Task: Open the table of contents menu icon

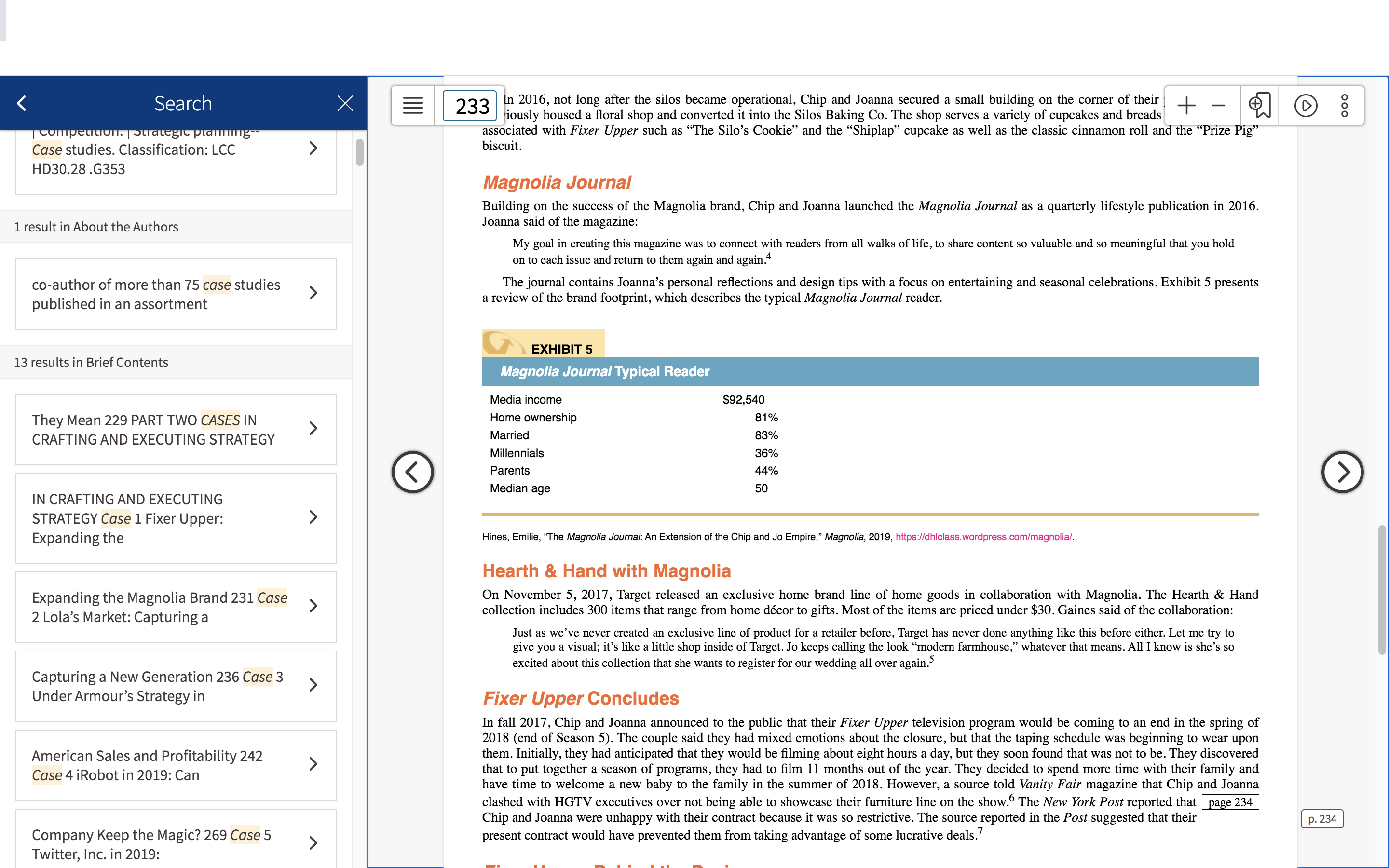Action: click(413, 106)
